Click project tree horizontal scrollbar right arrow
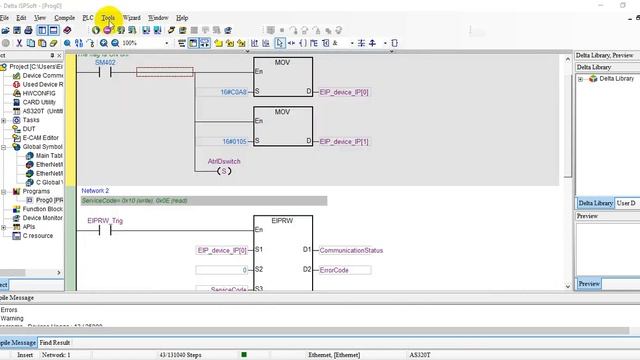 (58, 273)
